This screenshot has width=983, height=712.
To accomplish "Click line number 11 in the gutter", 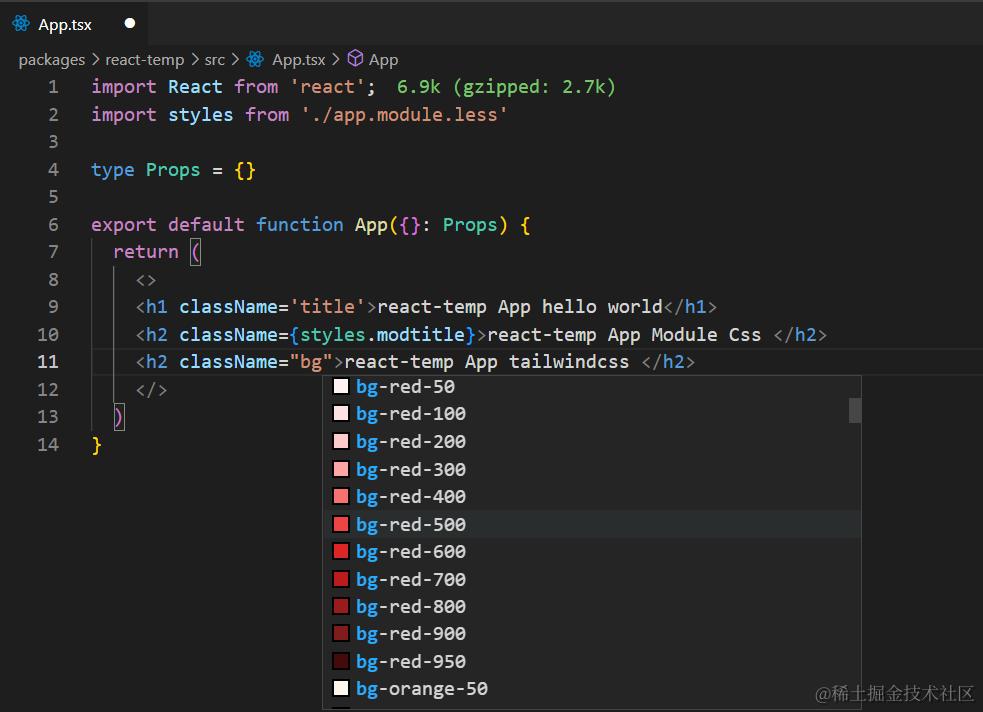I will tap(47, 361).
